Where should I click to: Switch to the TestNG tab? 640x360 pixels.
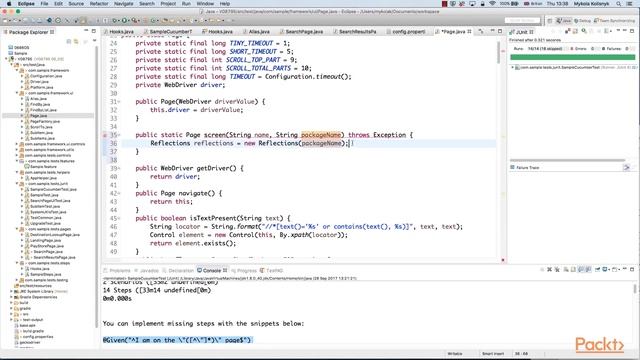[272, 271]
